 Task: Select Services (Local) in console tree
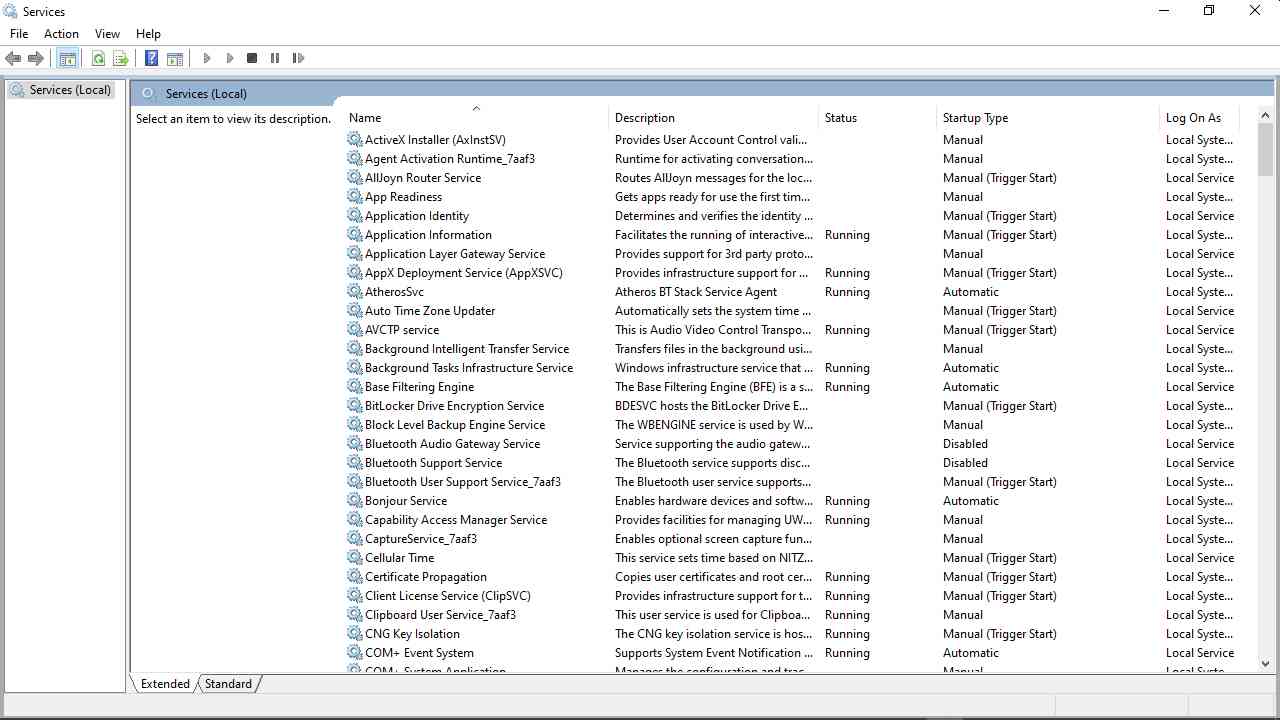(x=69, y=90)
